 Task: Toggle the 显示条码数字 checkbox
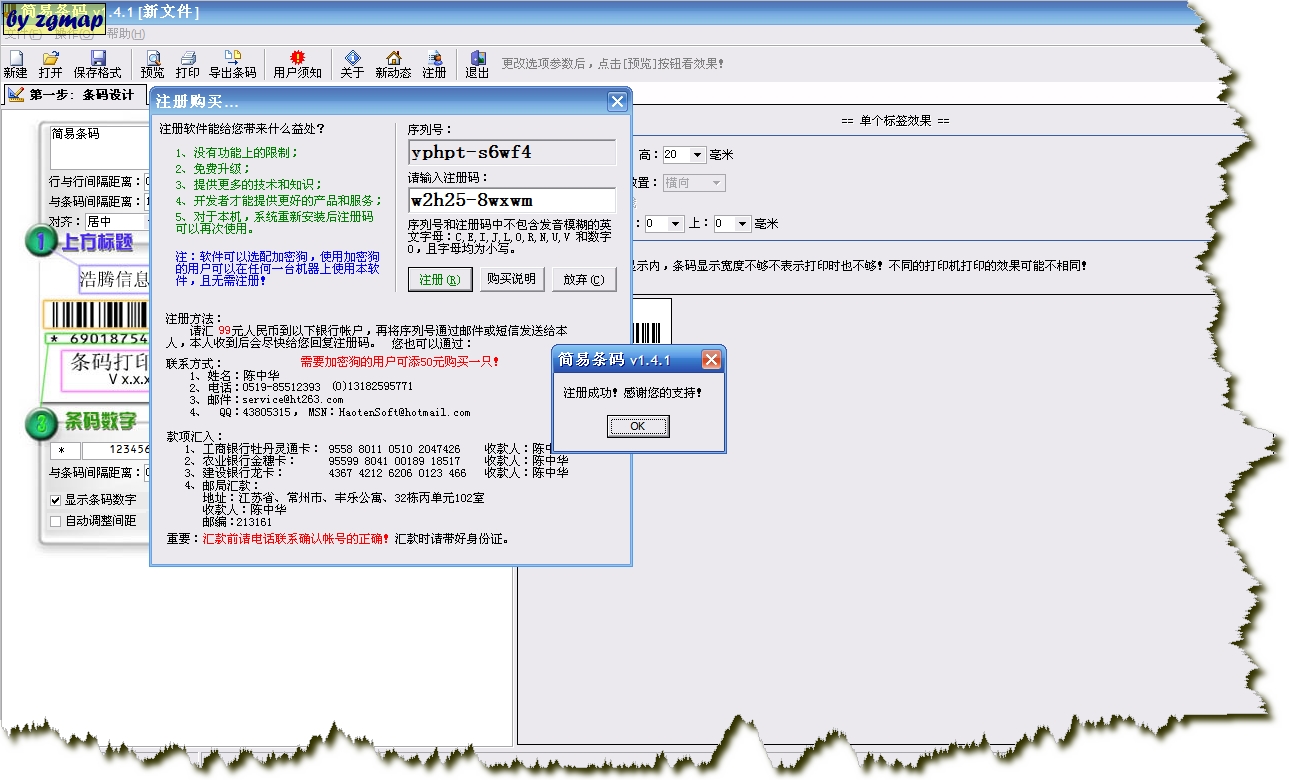click(56, 500)
